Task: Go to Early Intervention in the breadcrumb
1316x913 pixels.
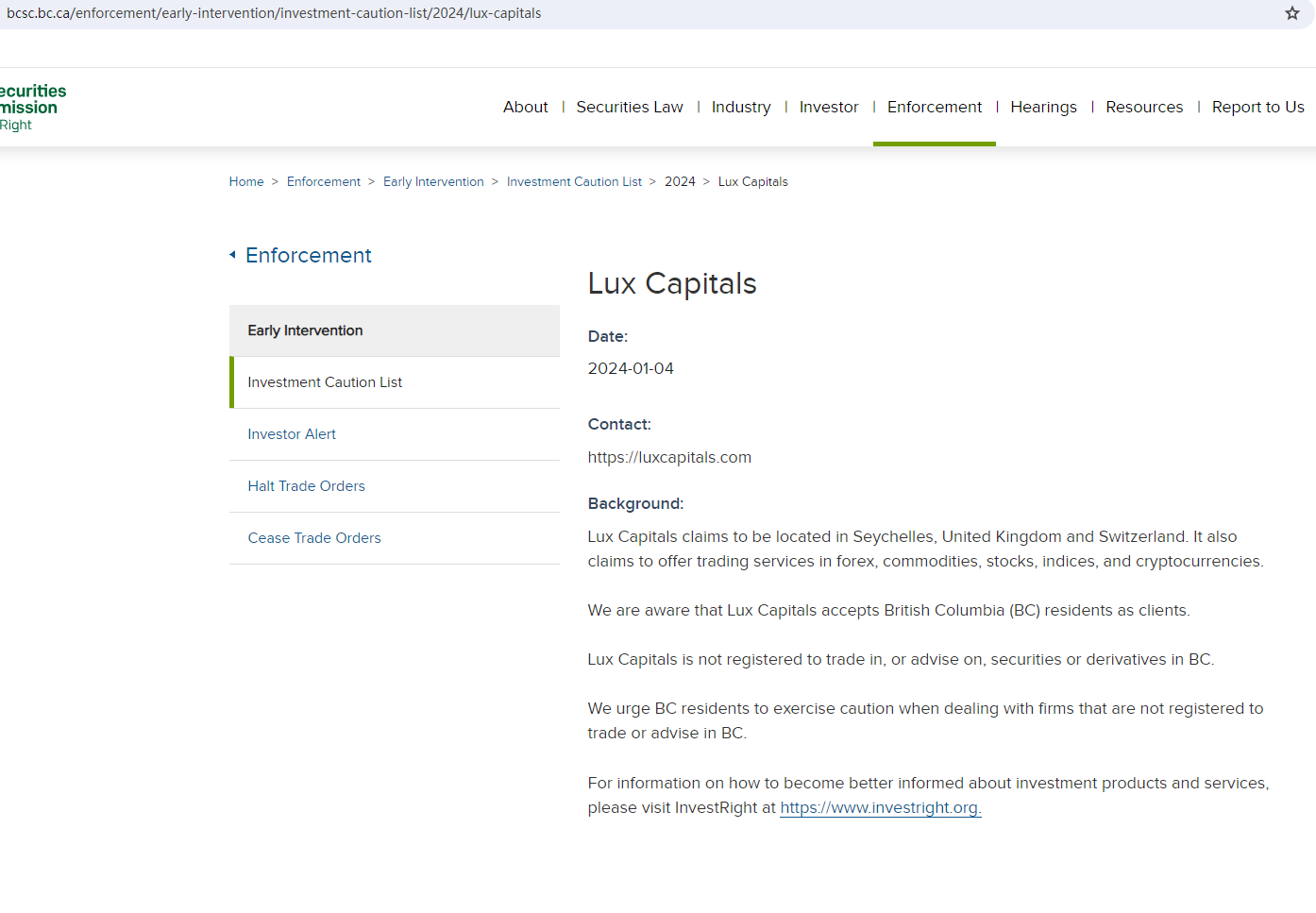Action: [433, 181]
